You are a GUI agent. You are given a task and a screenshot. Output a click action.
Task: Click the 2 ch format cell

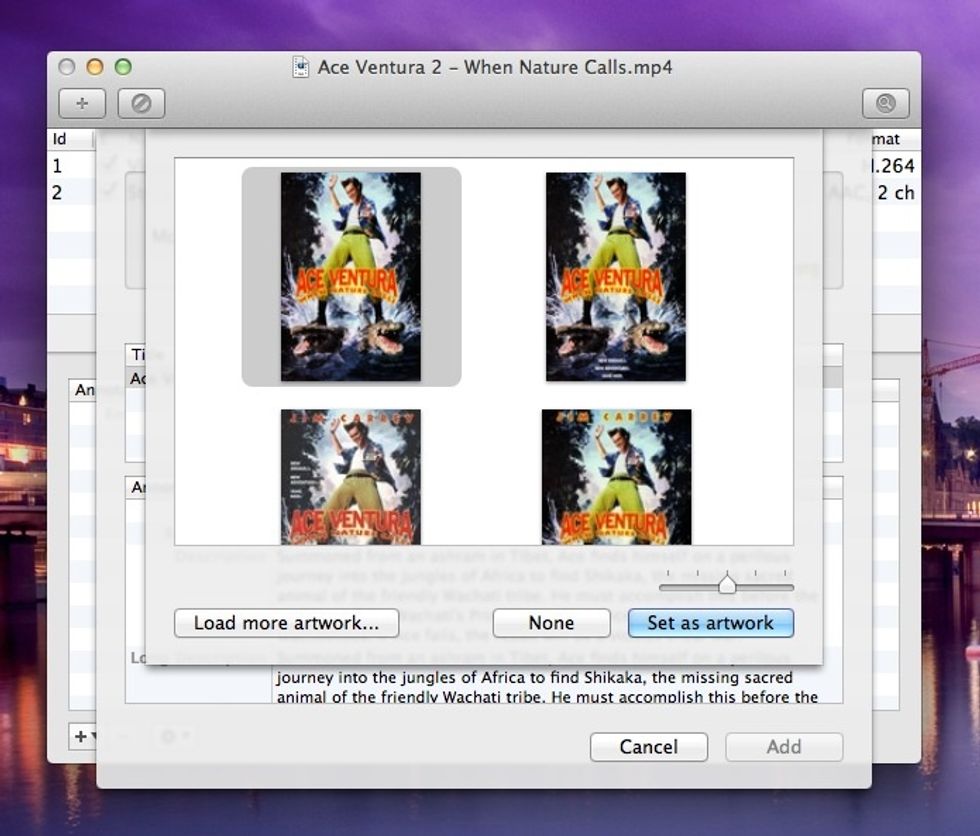[895, 193]
